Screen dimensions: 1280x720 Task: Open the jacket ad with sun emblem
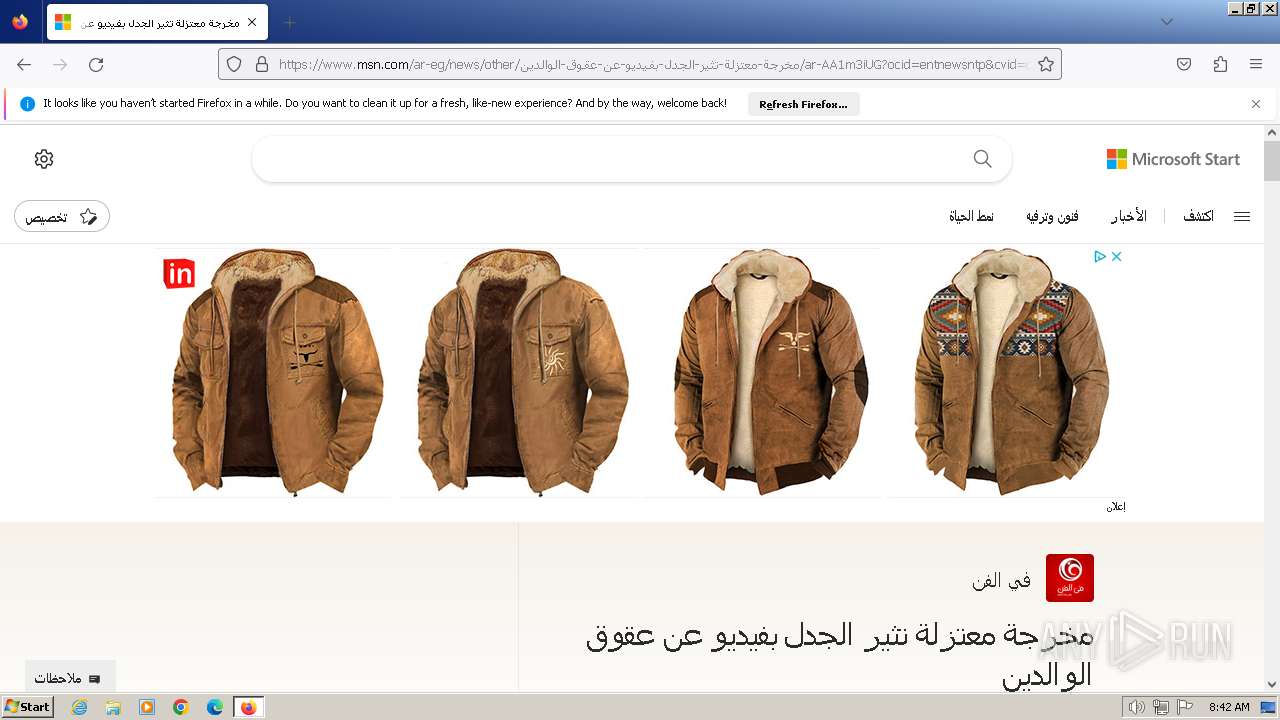pos(520,373)
